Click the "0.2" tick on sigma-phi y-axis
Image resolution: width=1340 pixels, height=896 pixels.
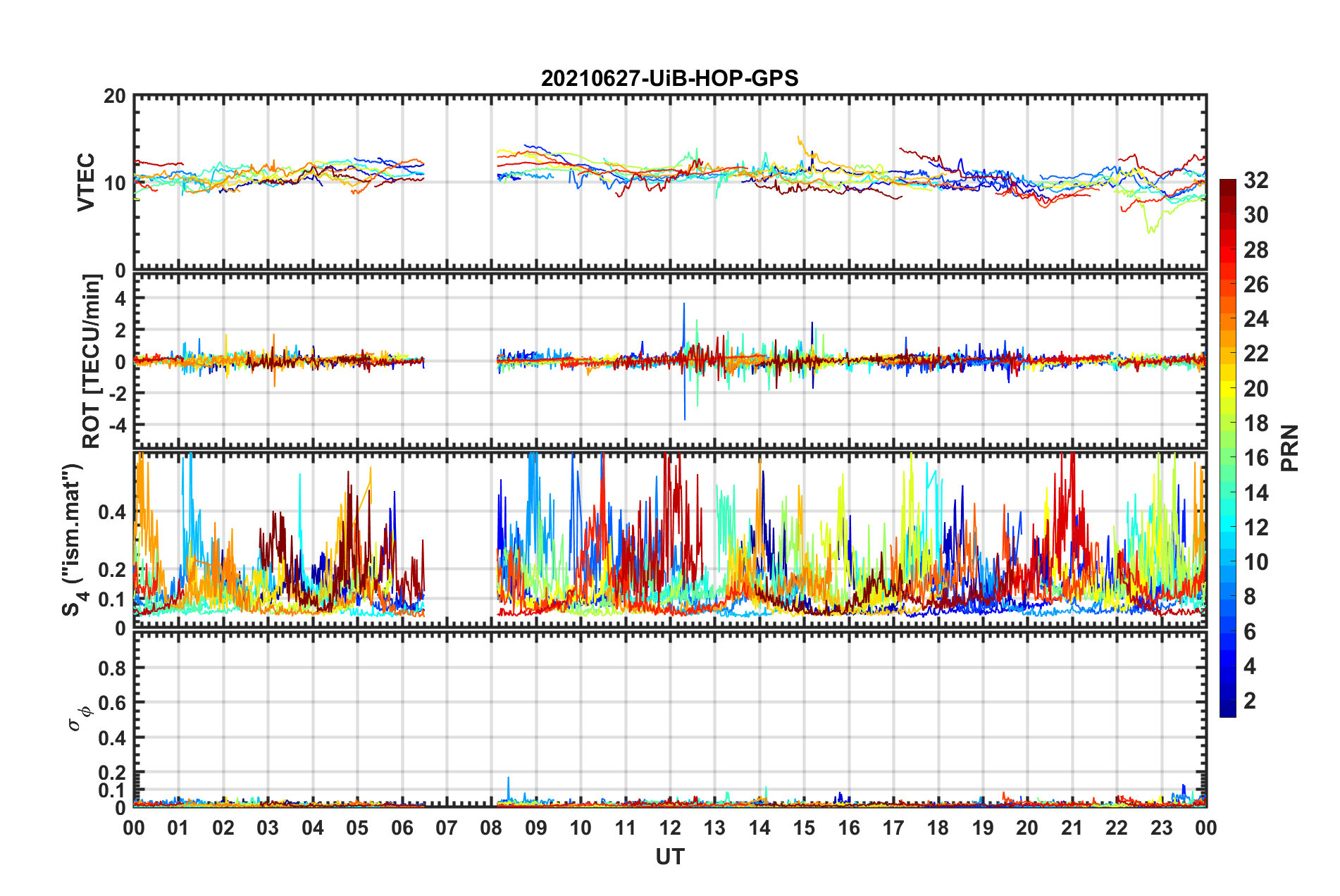pyautogui.click(x=112, y=773)
